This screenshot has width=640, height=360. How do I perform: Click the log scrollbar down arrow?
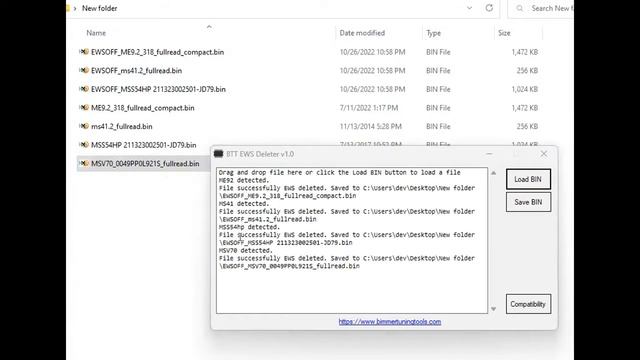click(493, 309)
